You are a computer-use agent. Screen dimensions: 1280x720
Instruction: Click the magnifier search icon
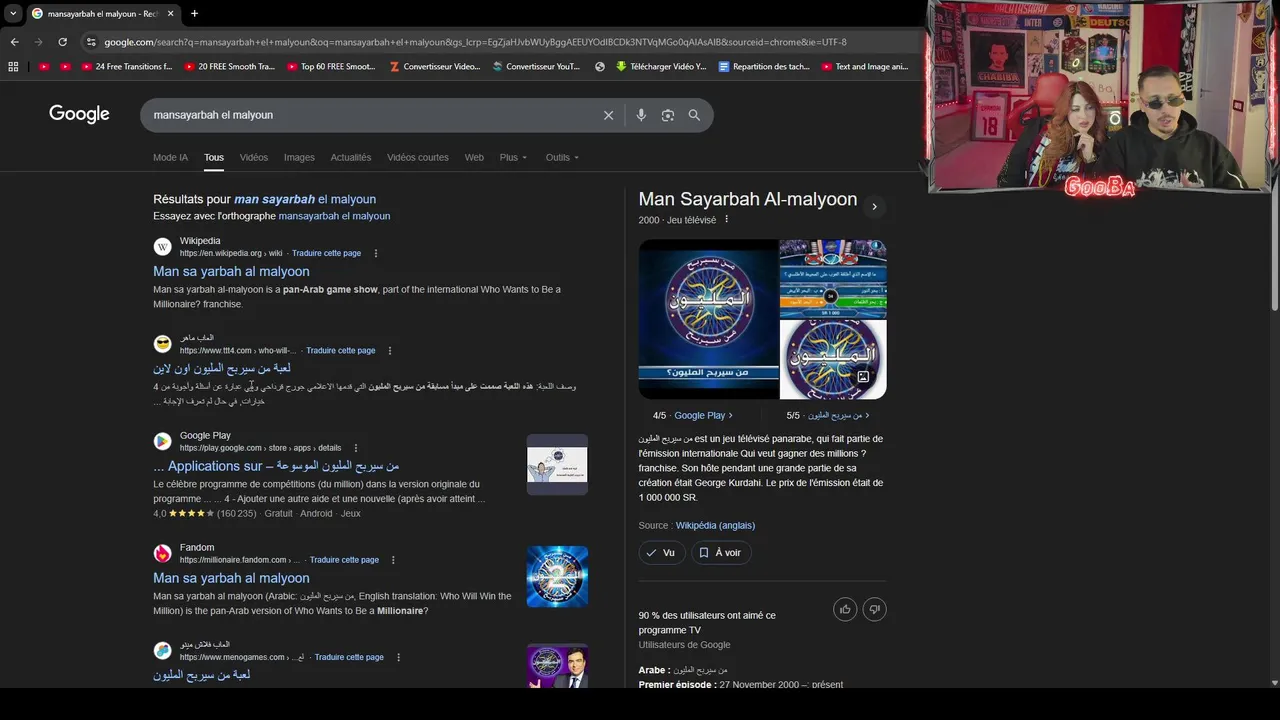click(694, 115)
